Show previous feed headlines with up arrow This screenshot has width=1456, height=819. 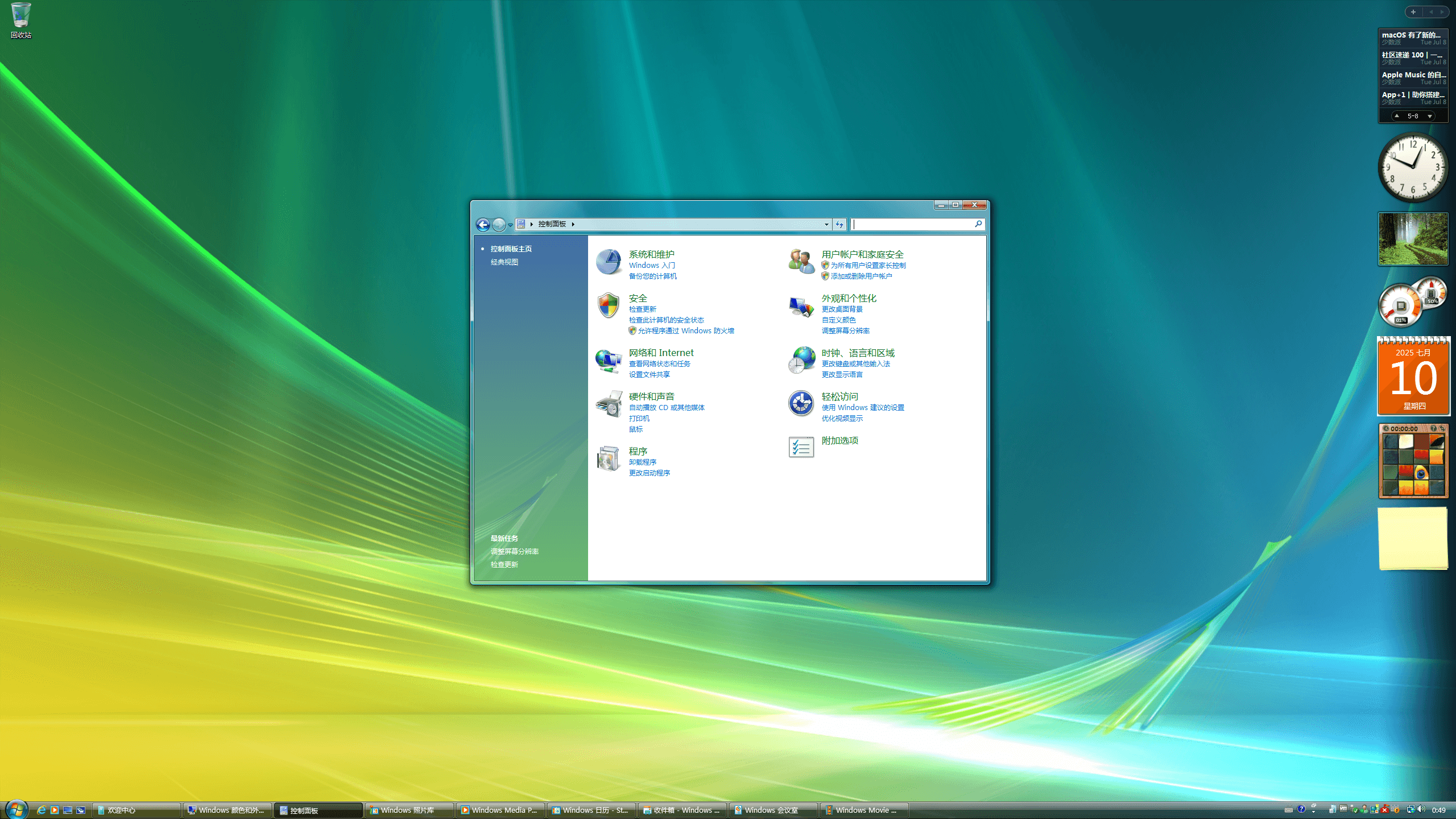[x=1397, y=116]
